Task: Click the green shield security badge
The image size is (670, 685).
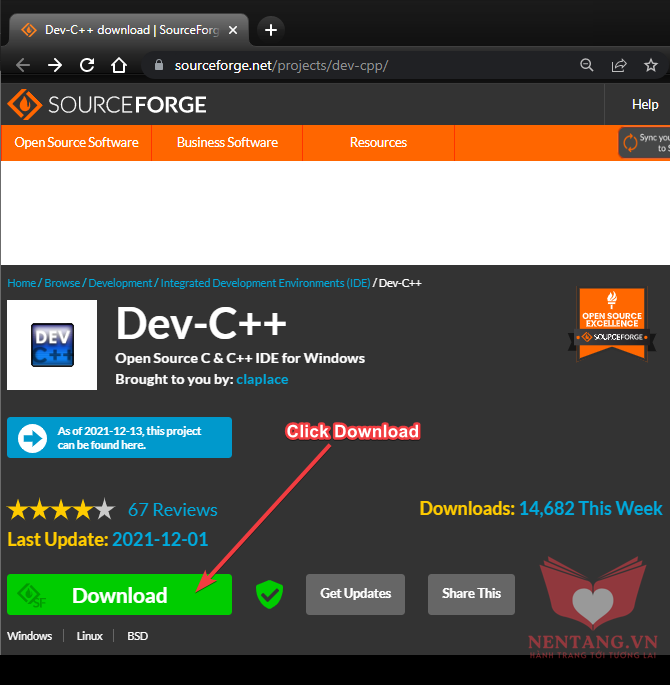Action: (269, 594)
